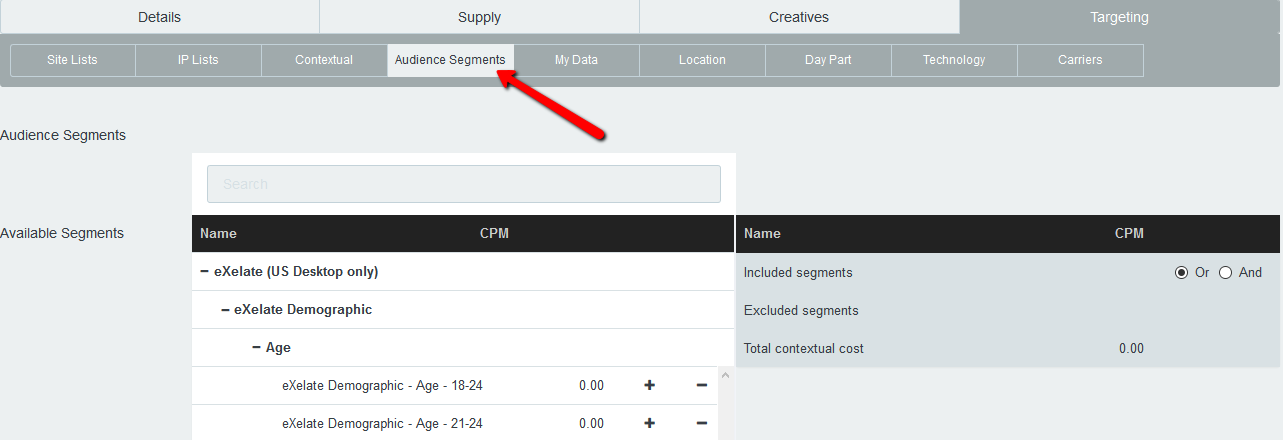The height and width of the screenshot is (440, 1283).
Task: Open the IP Lists sub-tab
Action: coord(198,60)
